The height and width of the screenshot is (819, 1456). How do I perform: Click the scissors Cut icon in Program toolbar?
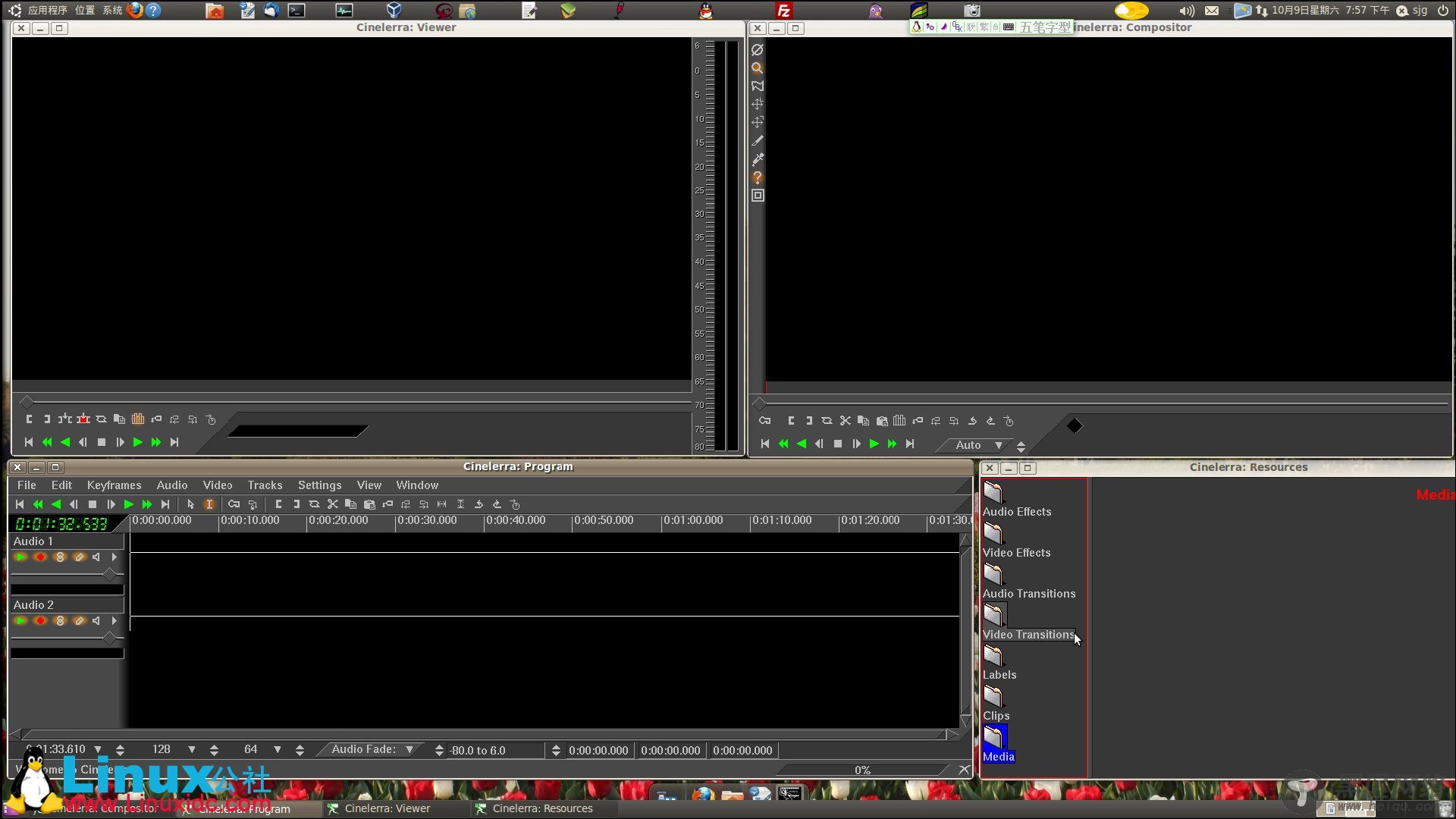(x=332, y=504)
